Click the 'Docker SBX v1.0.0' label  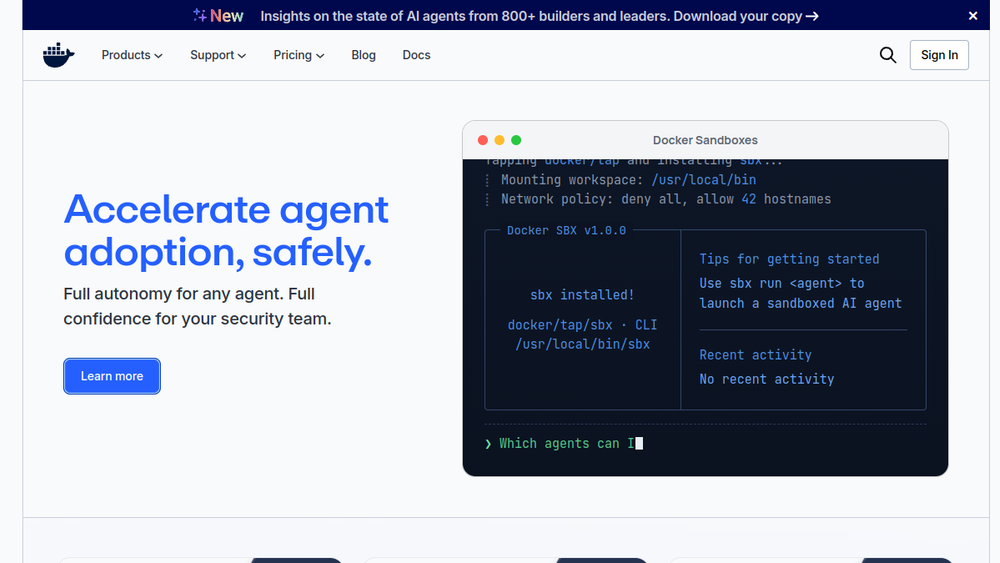click(x=566, y=230)
